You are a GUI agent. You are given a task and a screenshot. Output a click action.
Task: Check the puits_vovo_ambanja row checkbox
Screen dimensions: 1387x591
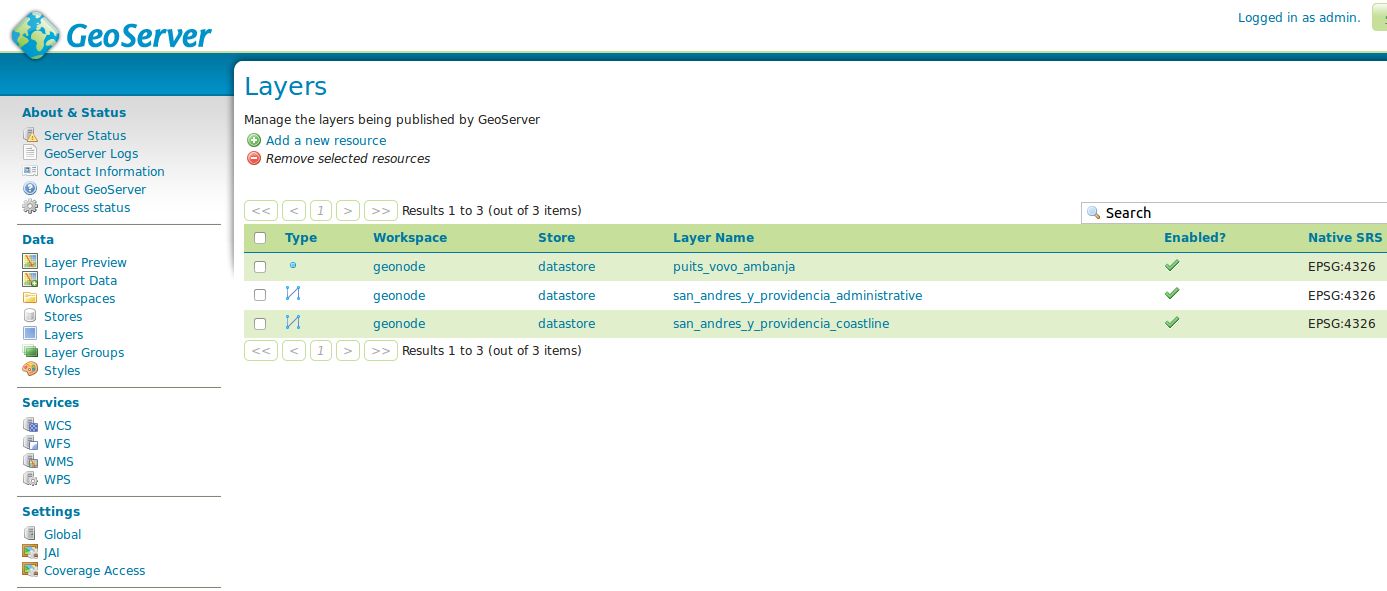(x=260, y=267)
